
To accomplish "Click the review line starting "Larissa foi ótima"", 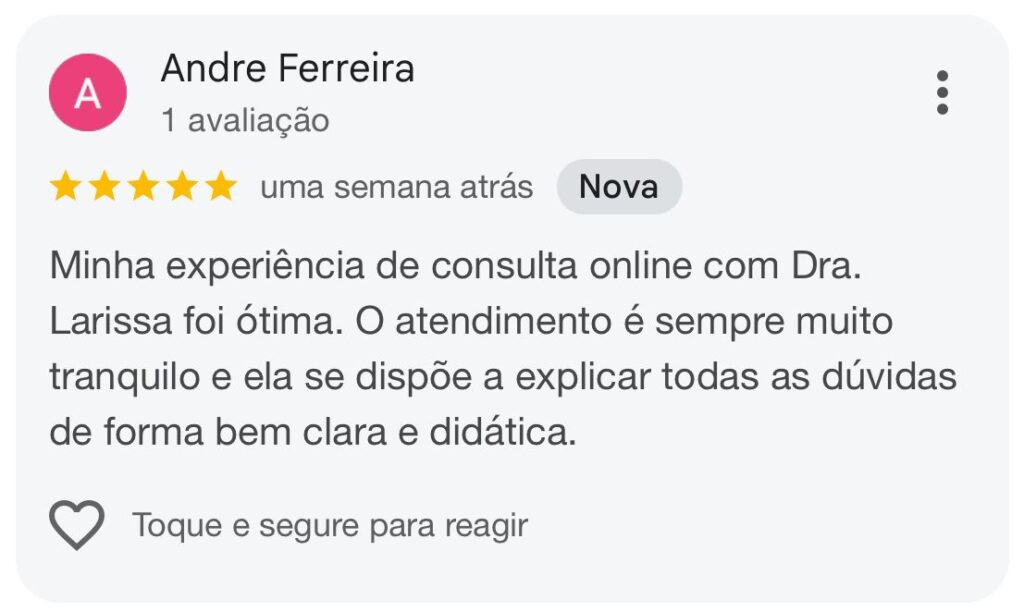I will tap(470, 323).
